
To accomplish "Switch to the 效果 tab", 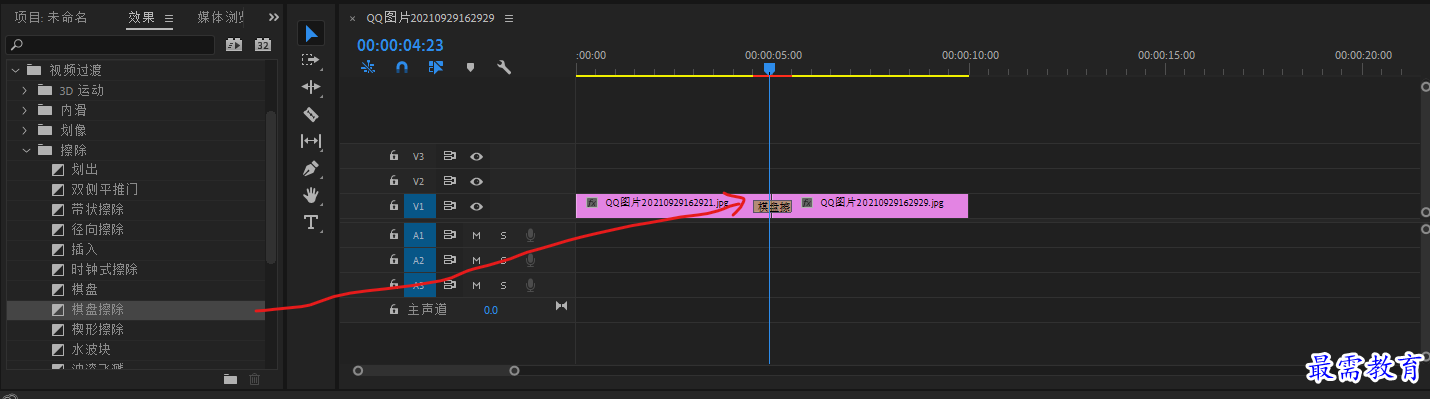I will [142, 18].
